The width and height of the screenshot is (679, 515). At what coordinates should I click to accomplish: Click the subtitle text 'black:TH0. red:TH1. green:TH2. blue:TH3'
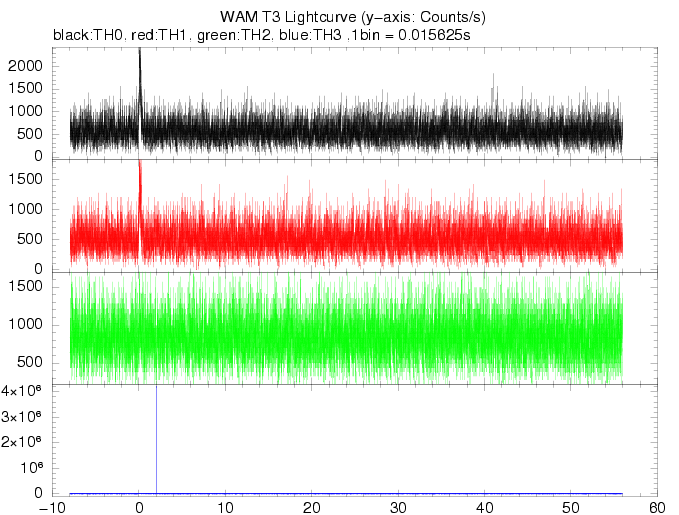197,35
